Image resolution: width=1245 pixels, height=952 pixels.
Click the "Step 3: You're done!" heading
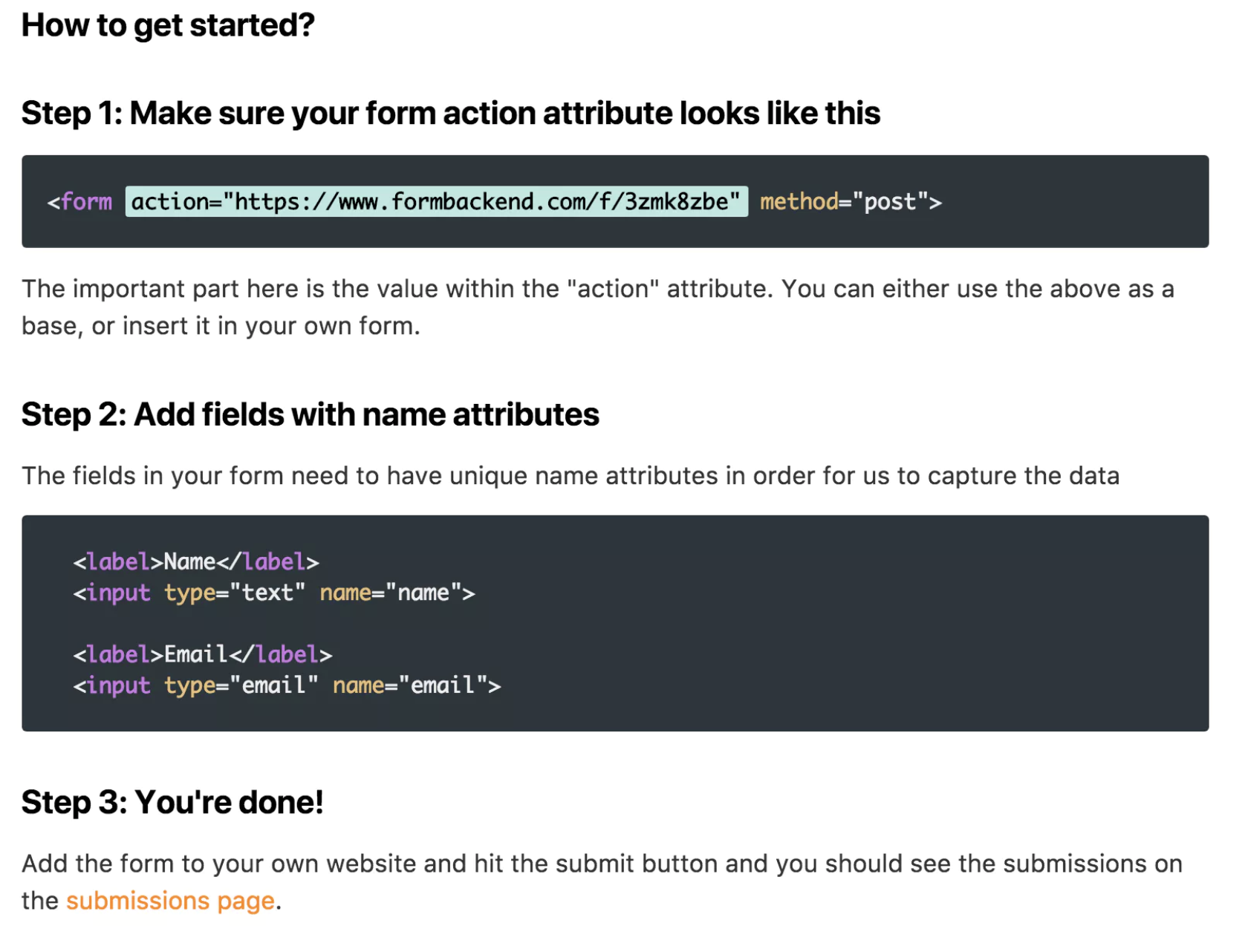[x=172, y=803]
